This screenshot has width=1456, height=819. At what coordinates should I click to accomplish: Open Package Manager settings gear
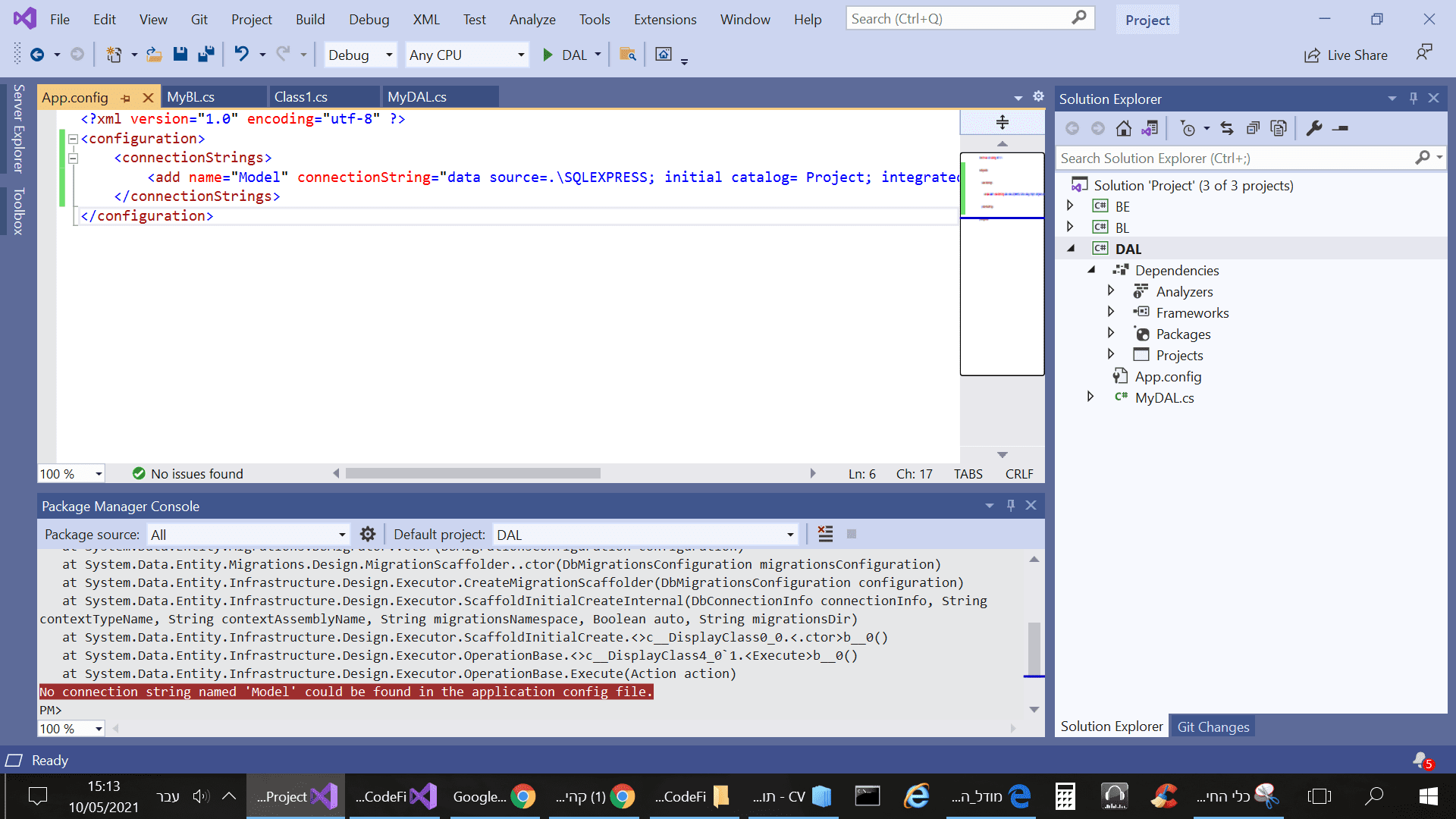[368, 535]
